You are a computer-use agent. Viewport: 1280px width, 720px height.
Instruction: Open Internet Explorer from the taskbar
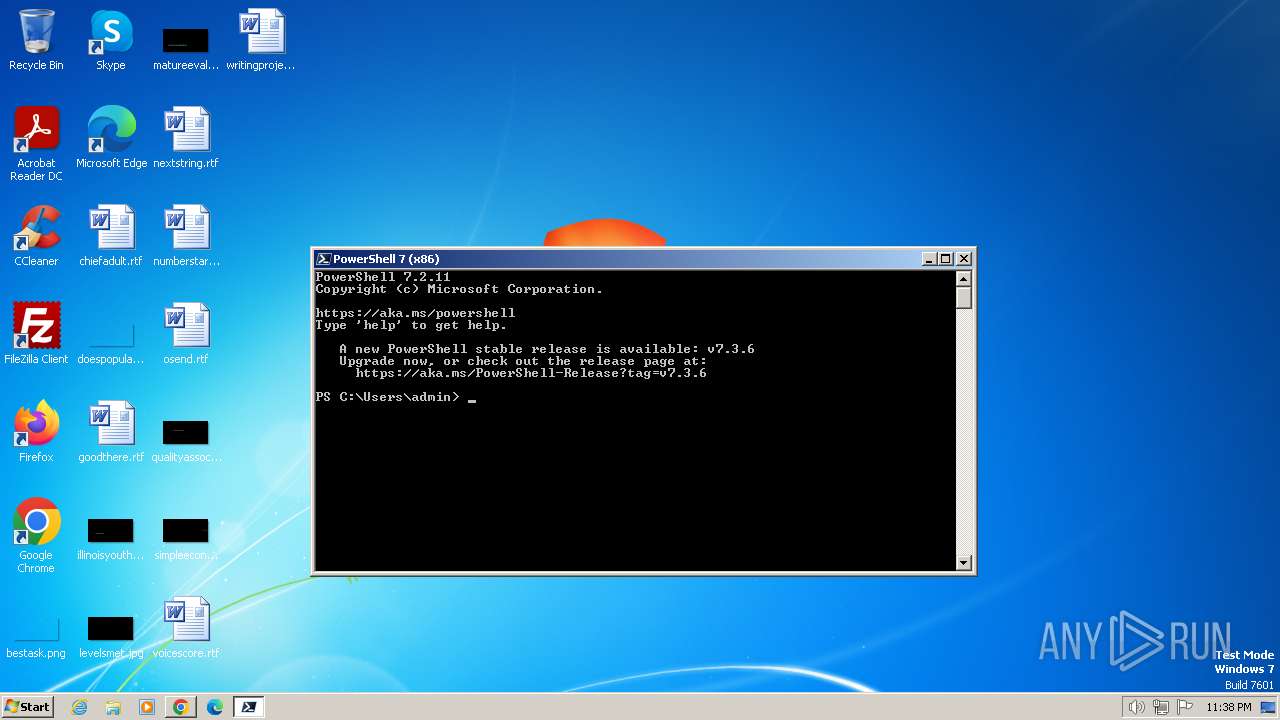pyautogui.click(x=79, y=707)
